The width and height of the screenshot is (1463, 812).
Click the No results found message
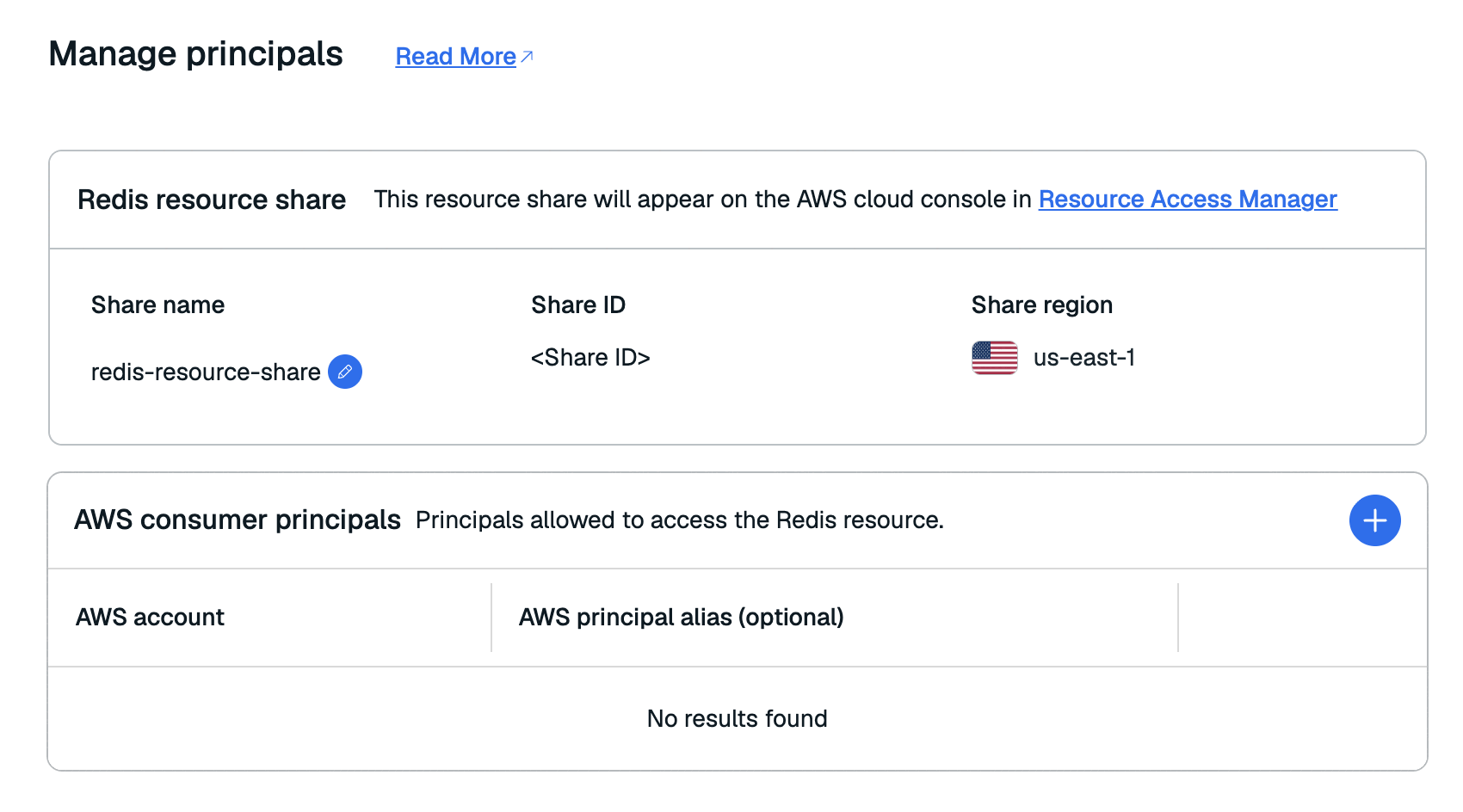(738, 719)
